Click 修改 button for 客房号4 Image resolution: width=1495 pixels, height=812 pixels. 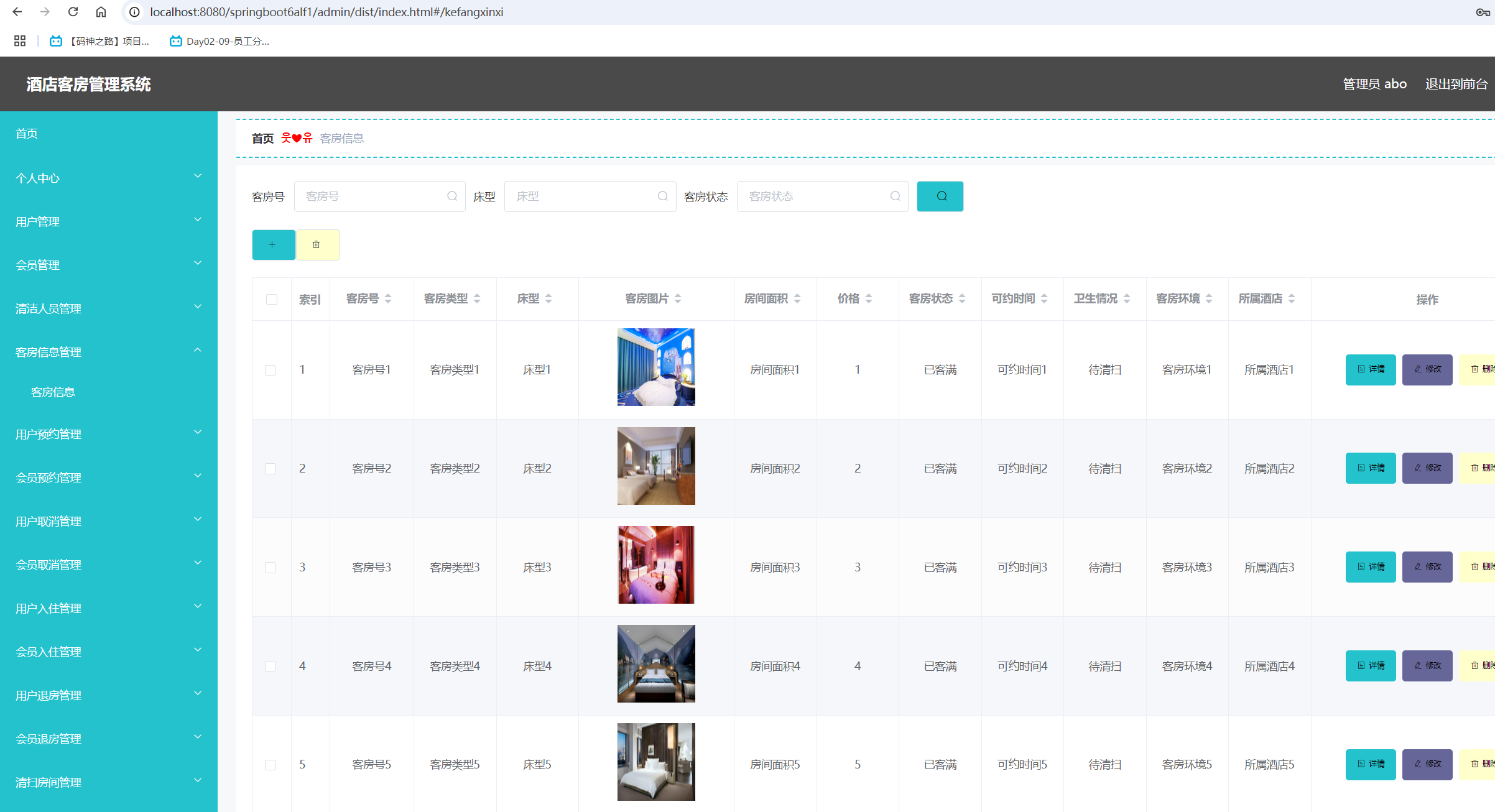pyautogui.click(x=1427, y=666)
